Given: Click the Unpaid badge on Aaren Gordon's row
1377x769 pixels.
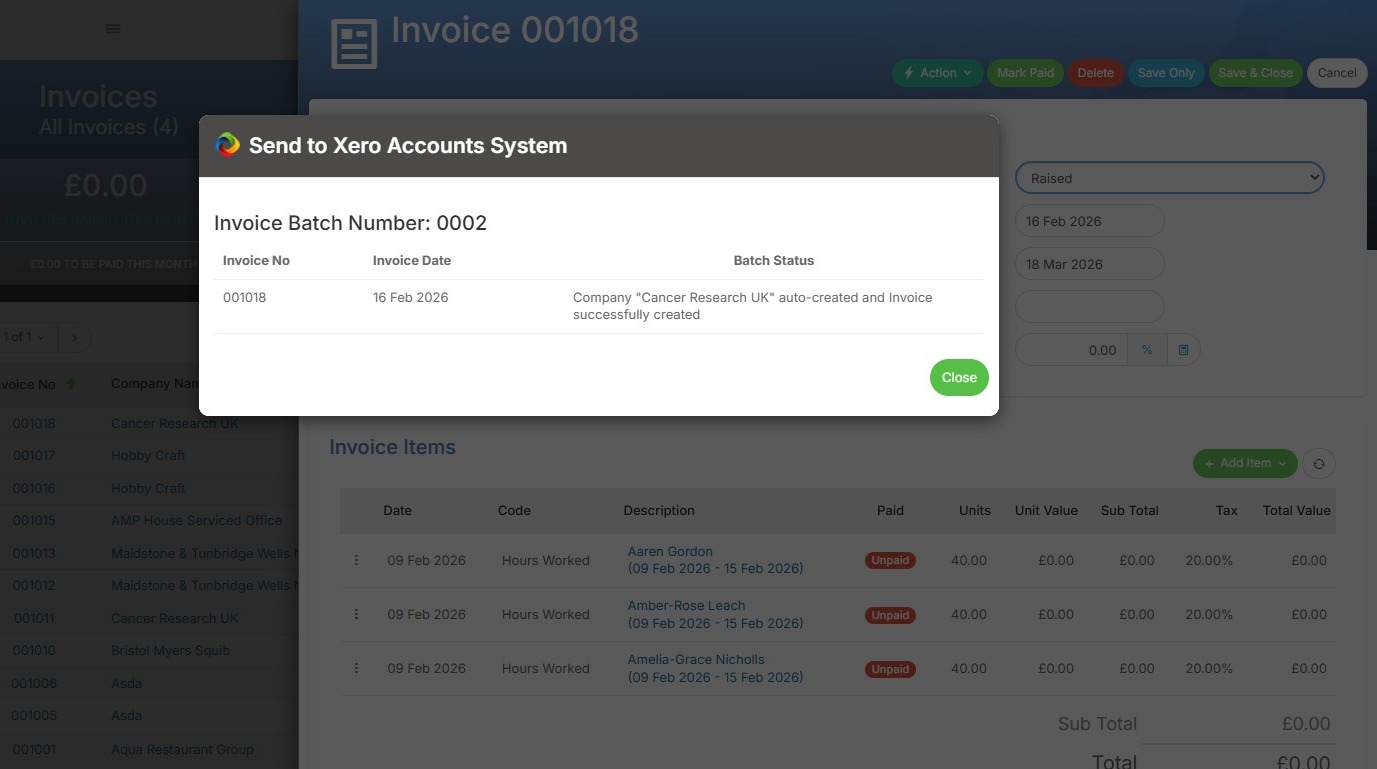Looking at the screenshot, I should click(890, 561).
